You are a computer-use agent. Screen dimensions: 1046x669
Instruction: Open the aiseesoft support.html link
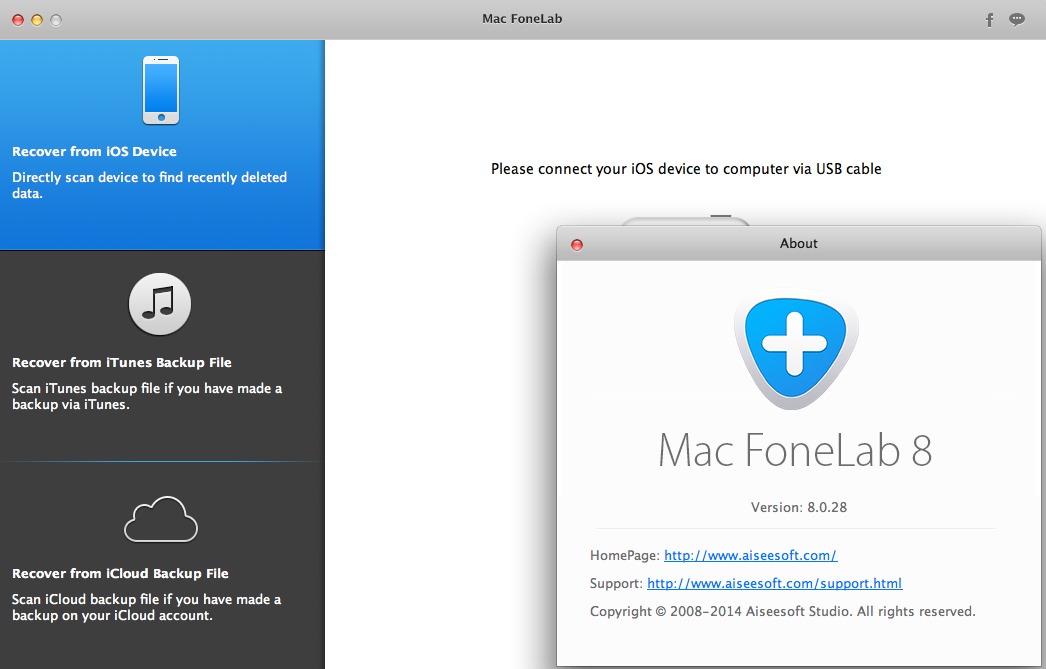pos(774,583)
